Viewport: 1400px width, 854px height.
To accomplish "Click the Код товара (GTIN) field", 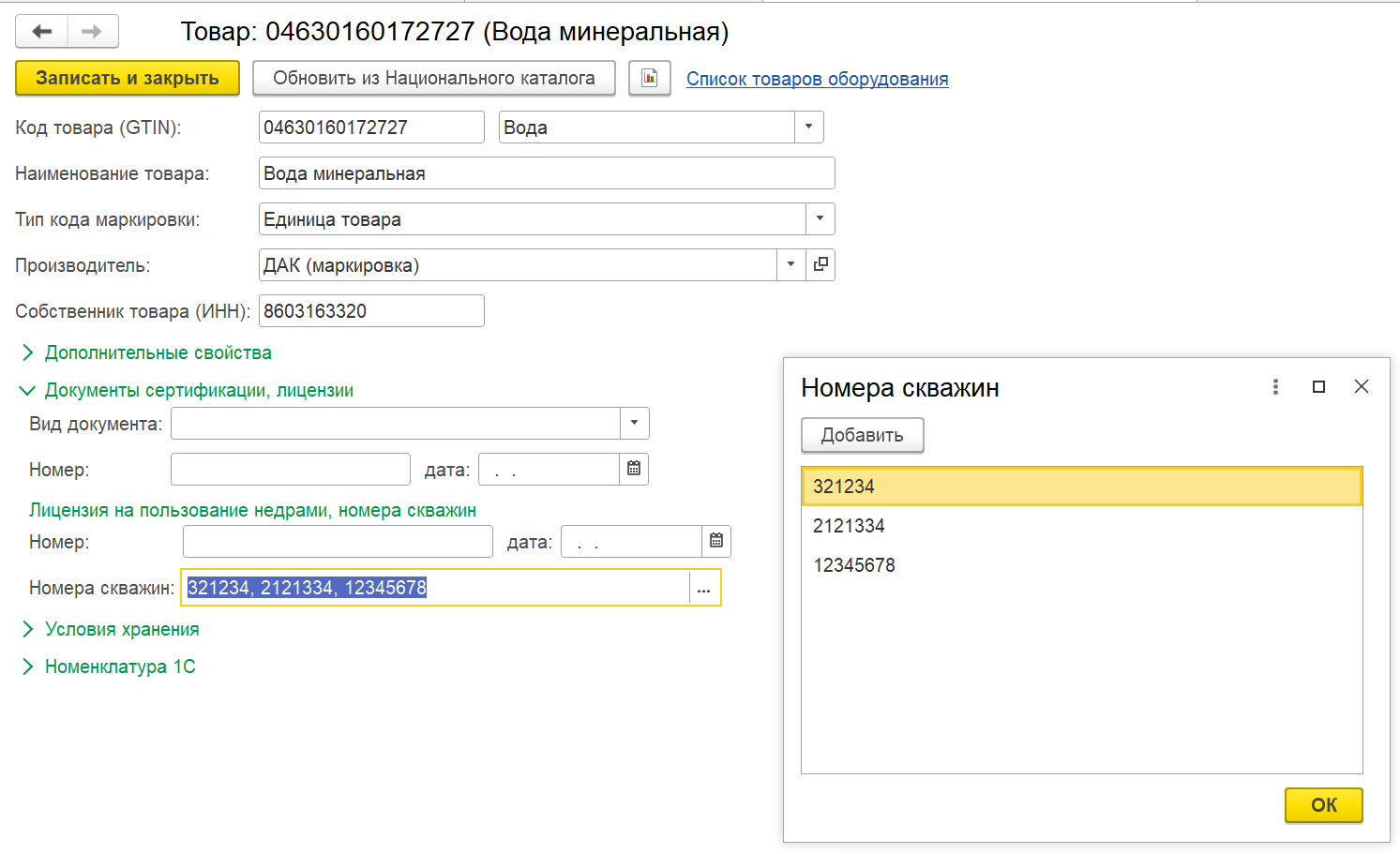I will tap(371, 127).
